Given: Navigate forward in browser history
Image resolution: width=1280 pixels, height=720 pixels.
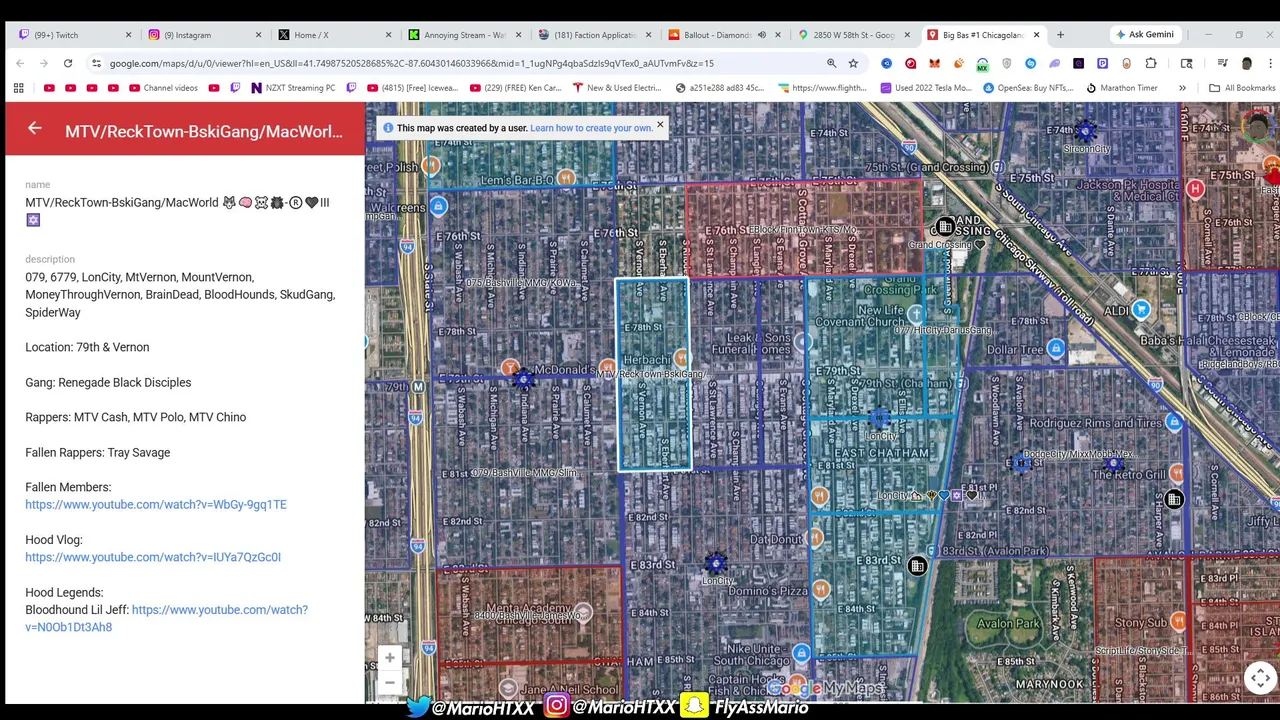Looking at the screenshot, I should pos(44,63).
